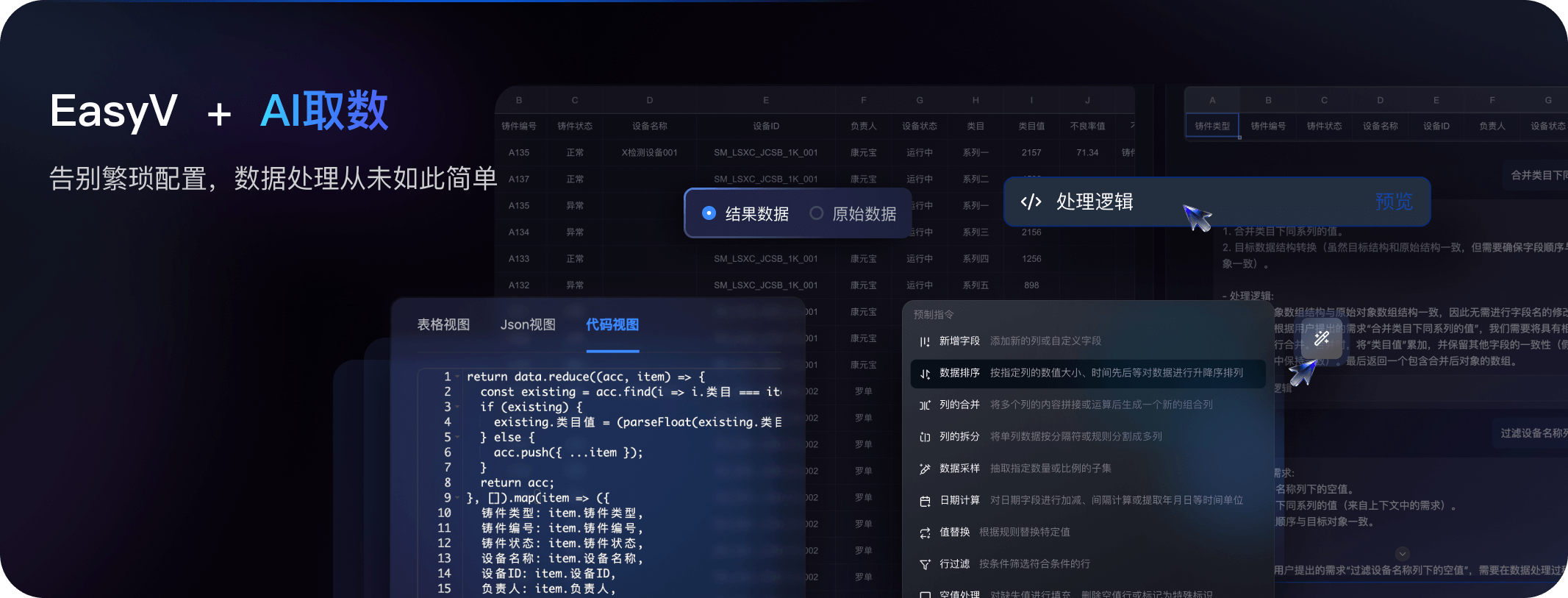Screen dimensions: 1568x598
Task: Click the 负责人 column header in left table
Action: pos(863,126)
